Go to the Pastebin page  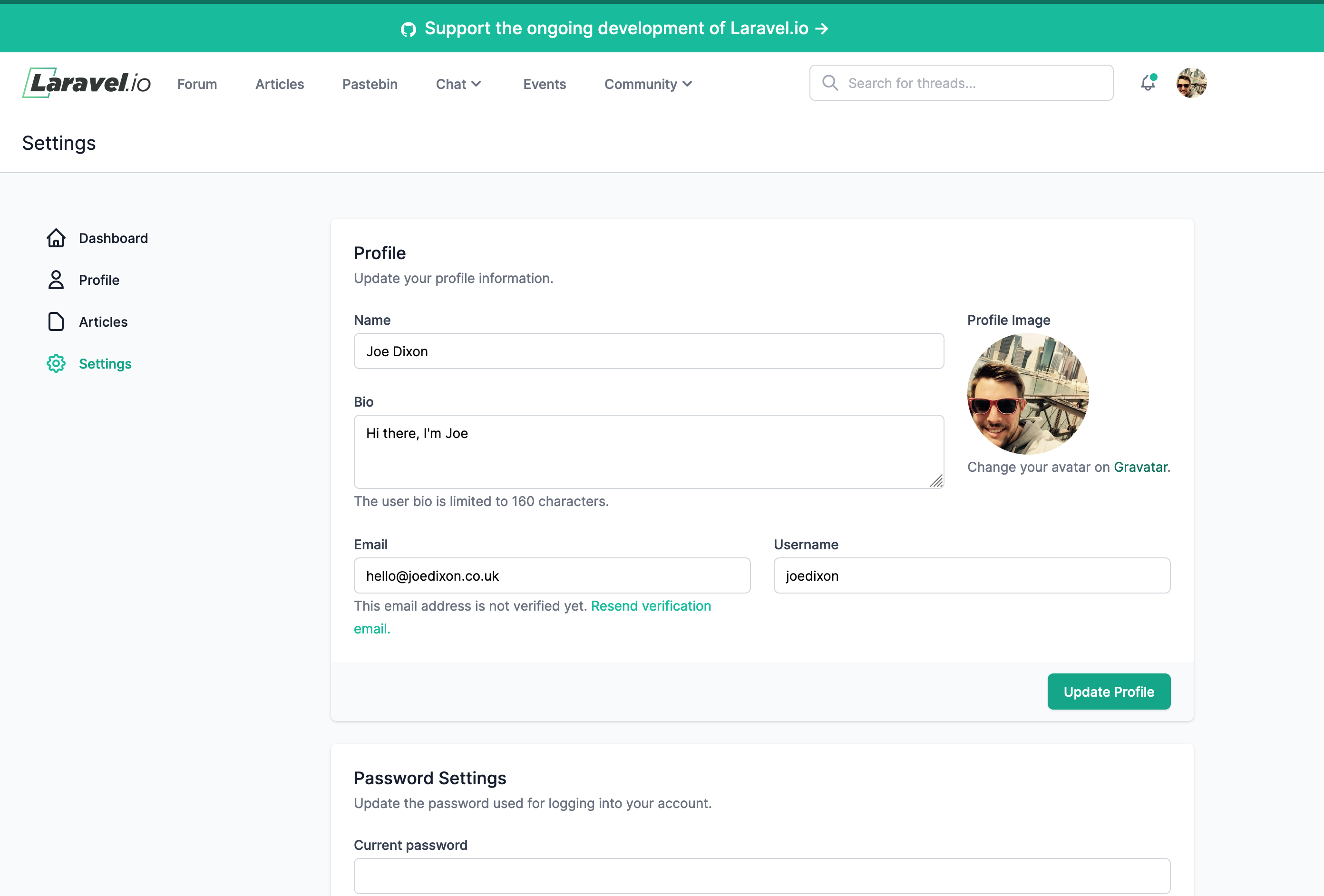(x=370, y=84)
